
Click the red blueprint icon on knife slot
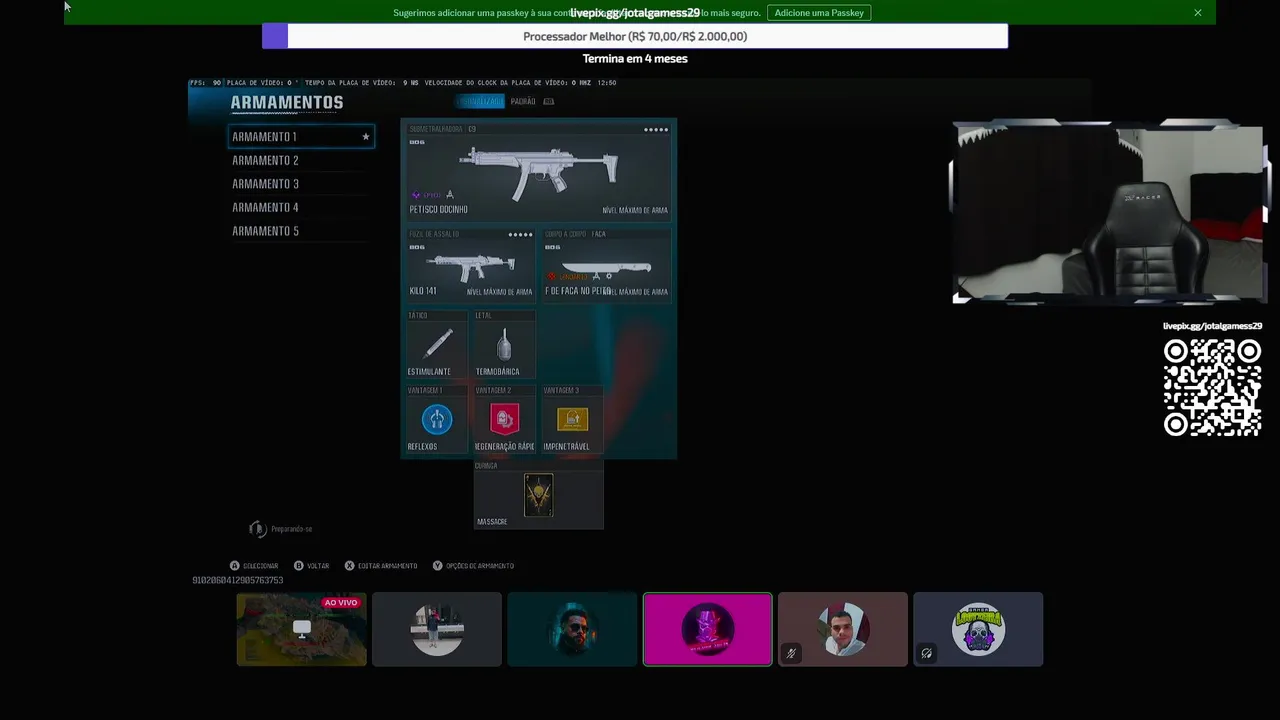pyautogui.click(x=552, y=277)
